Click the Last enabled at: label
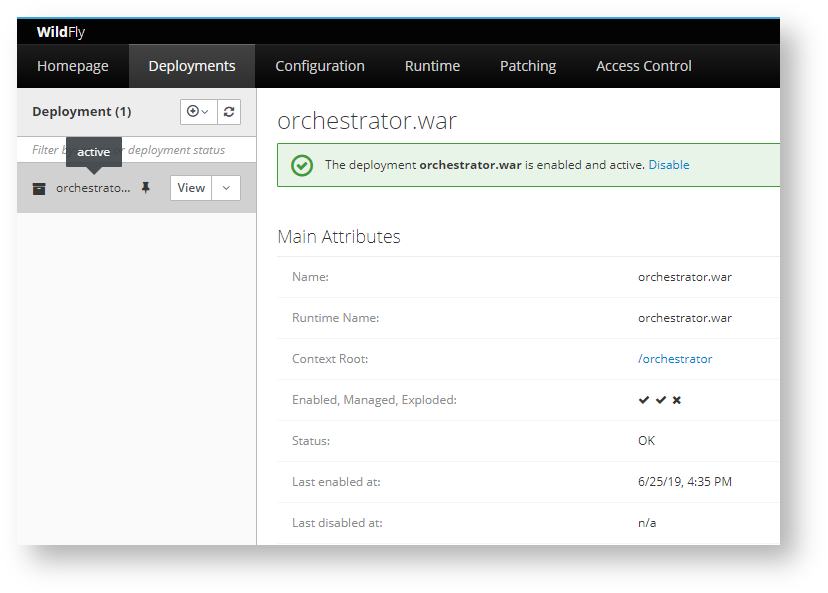The width and height of the screenshot is (828, 593). [336, 482]
